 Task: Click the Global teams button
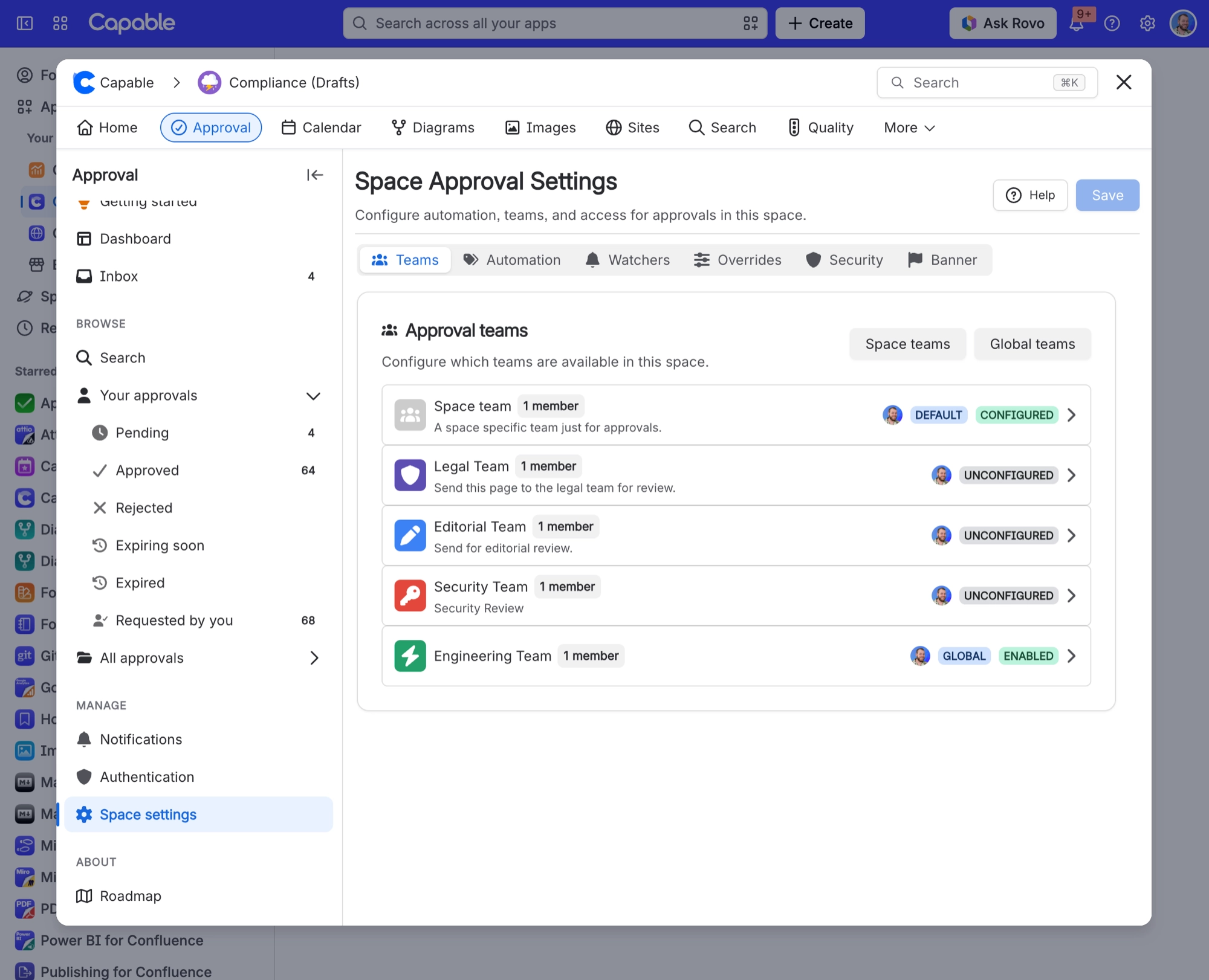click(1032, 344)
